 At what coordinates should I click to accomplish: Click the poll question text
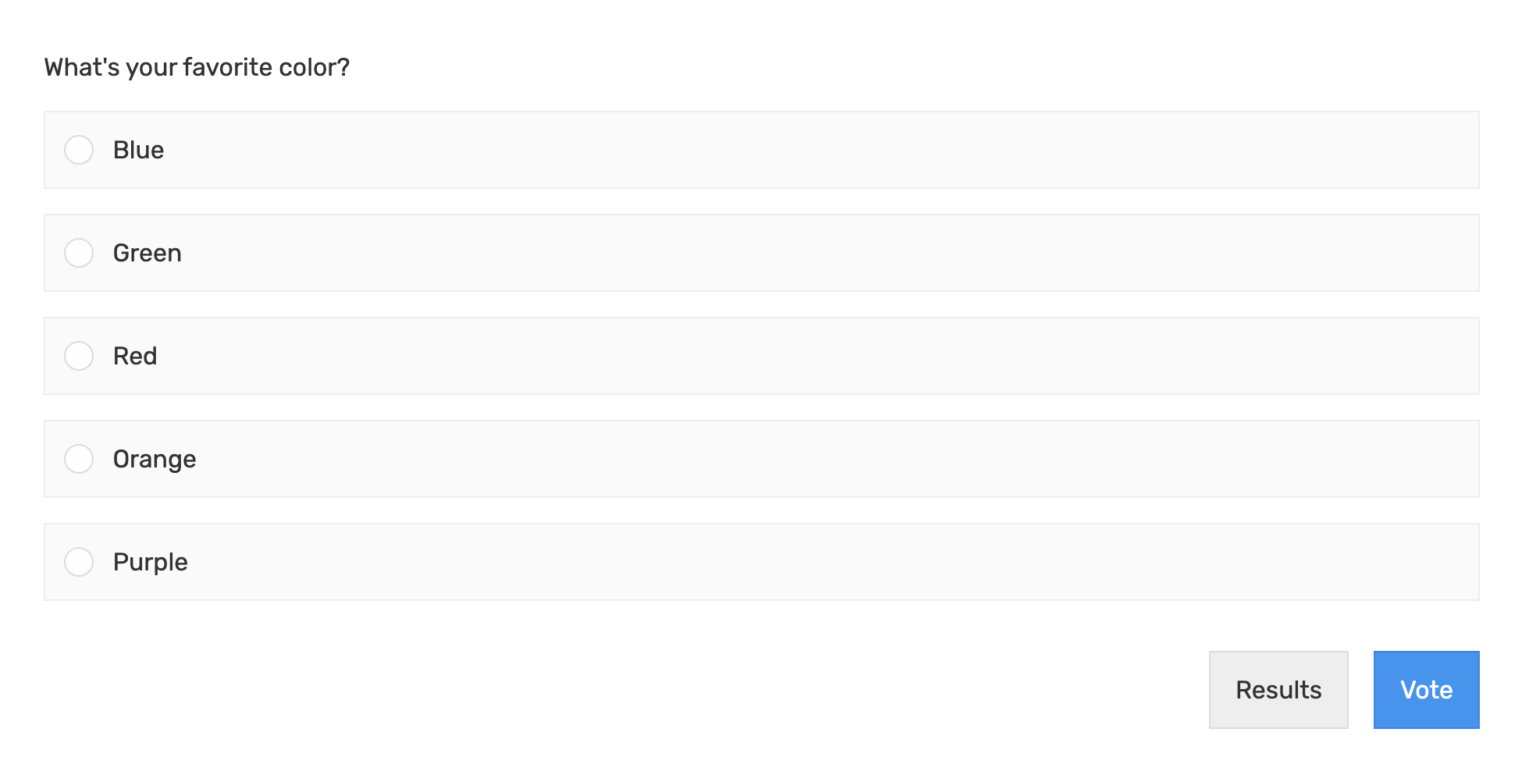coord(196,67)
